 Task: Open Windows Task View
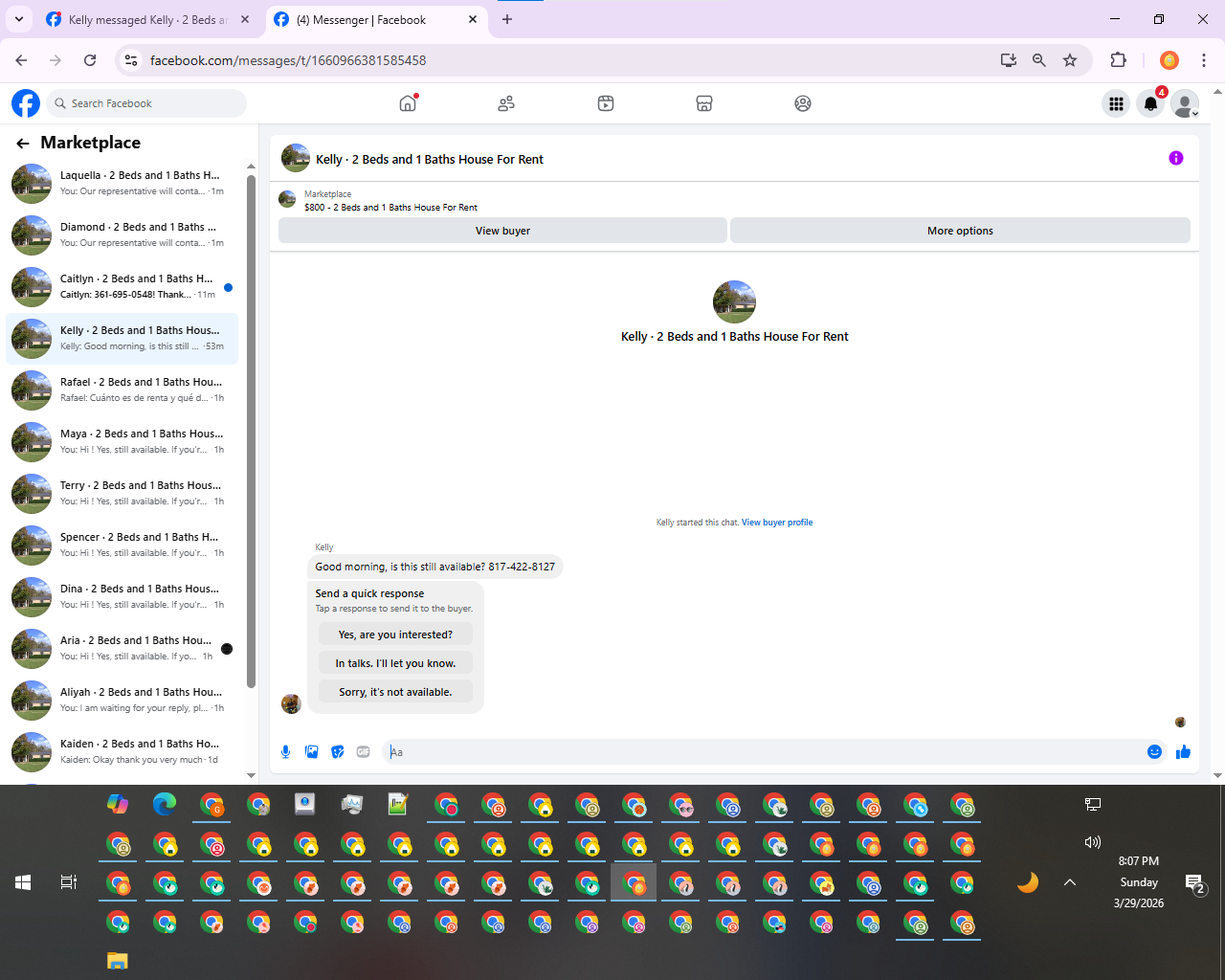pyautogui.click(x=69, y=882)
